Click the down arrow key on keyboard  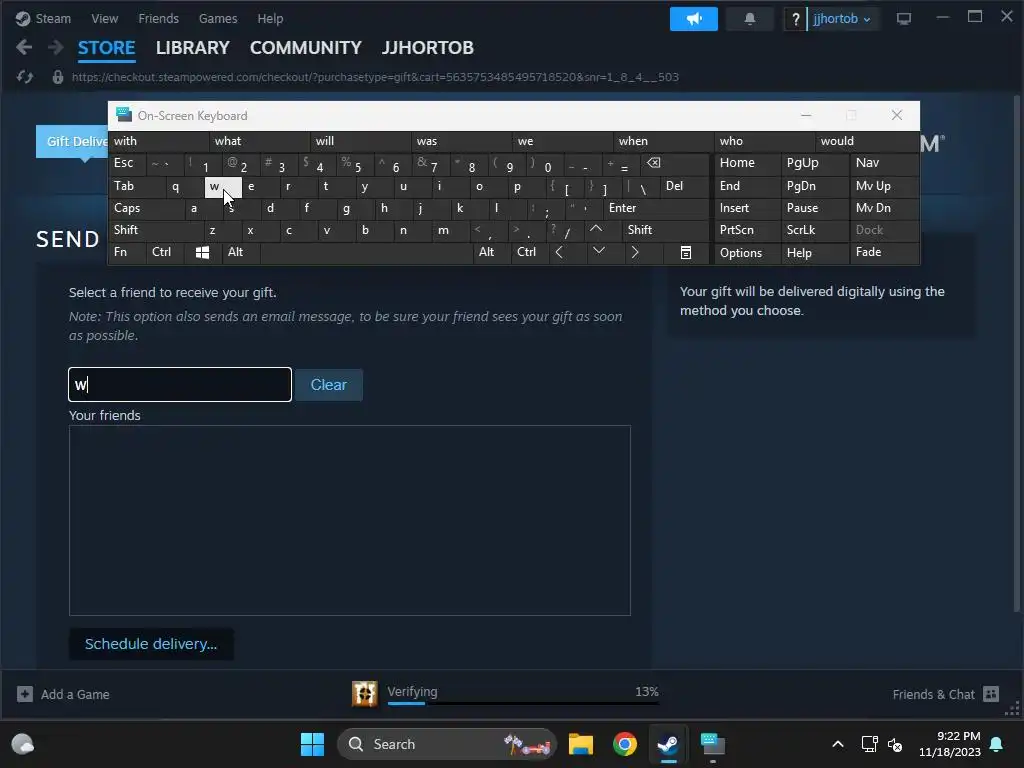click(598, 251)
